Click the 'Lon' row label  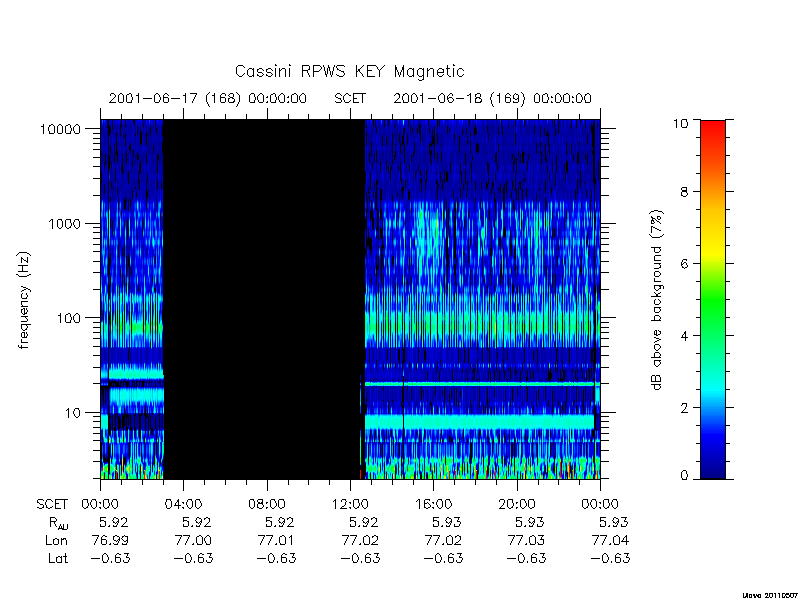pos(56,540)
